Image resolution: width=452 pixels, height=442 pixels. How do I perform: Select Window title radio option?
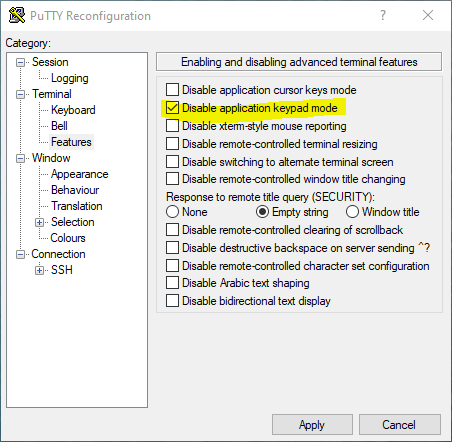pos(352,212)
